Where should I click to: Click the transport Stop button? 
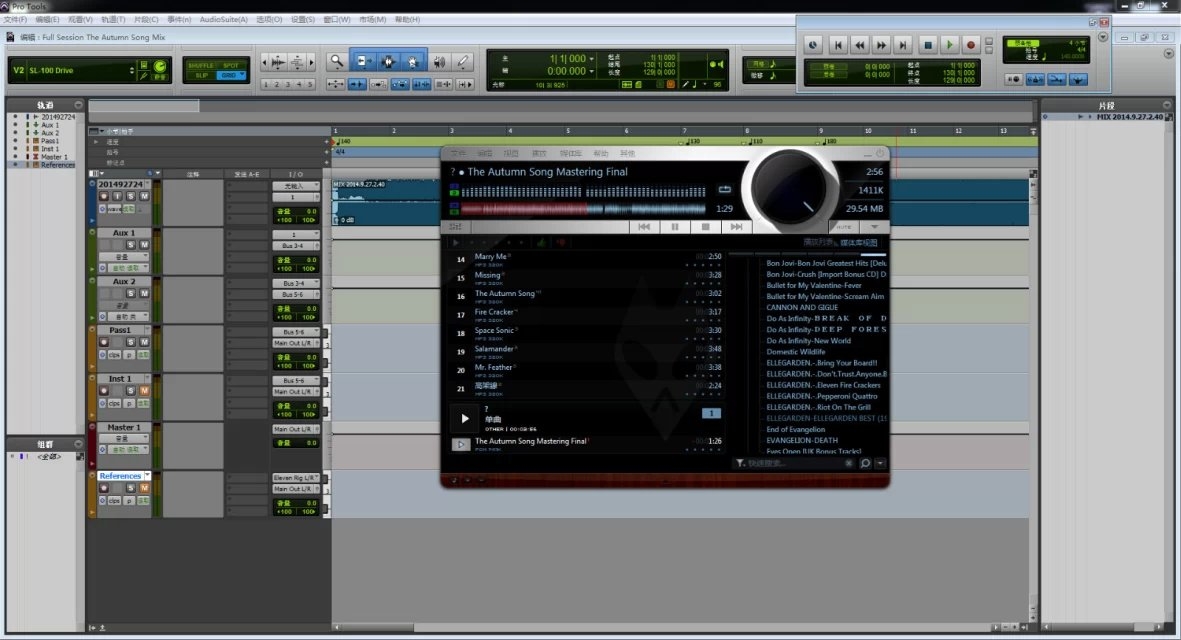pos(928,45)
